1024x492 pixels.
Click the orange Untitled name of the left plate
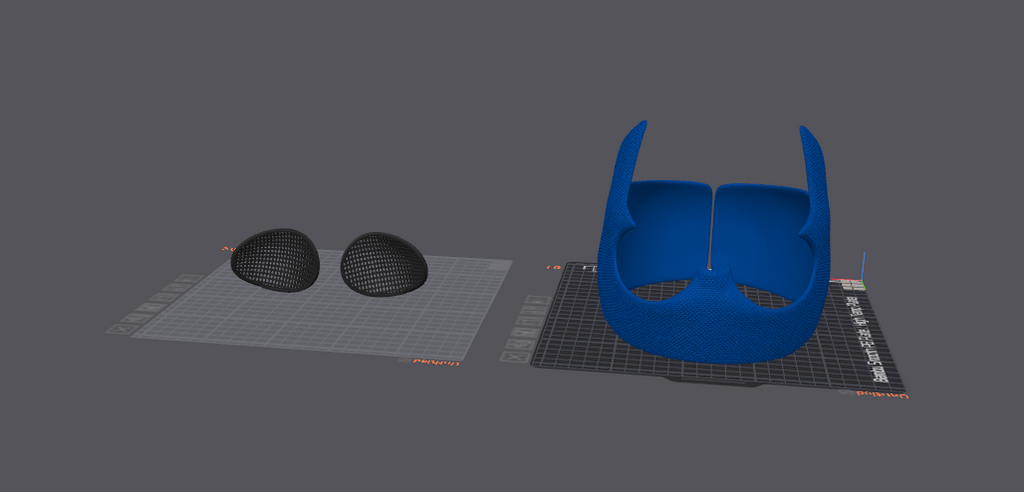[x=430, y=361]
